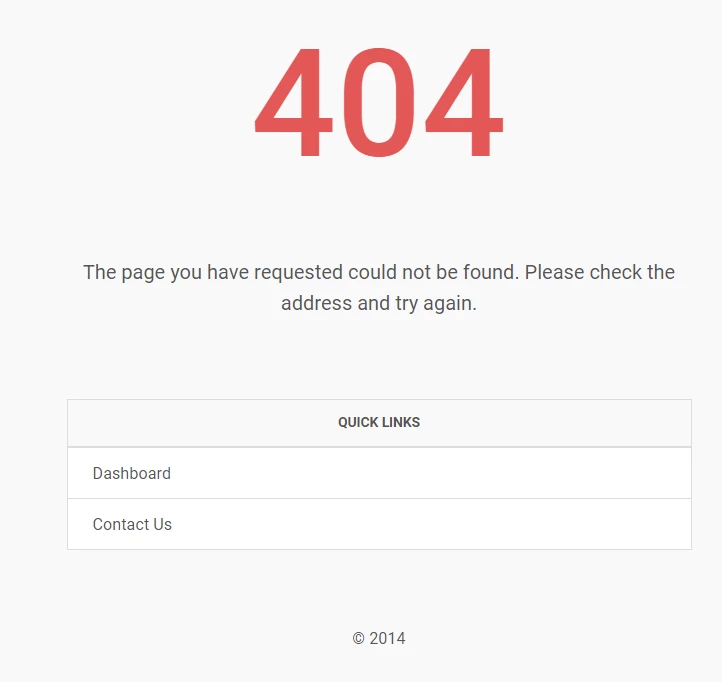The width and height of the screenshot is (722, 682).
Task: Click the word 'page' in the error message
Action: (143, 274)
